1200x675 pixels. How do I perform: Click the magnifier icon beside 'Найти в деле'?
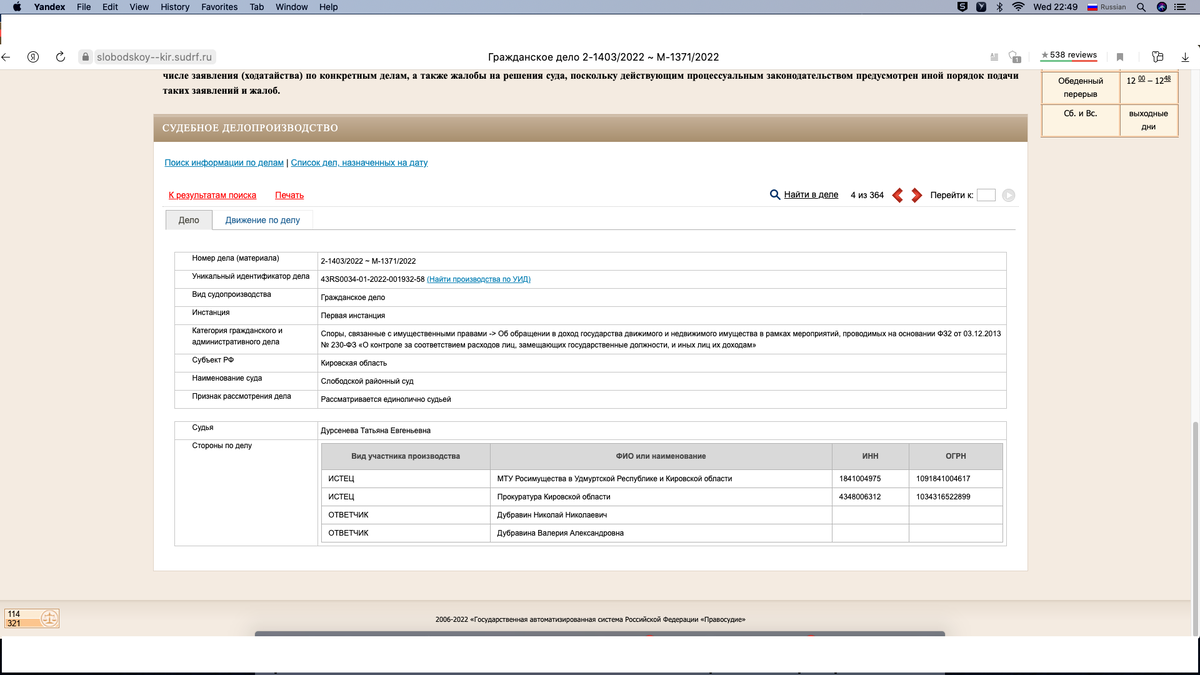[x=775, y=195]
